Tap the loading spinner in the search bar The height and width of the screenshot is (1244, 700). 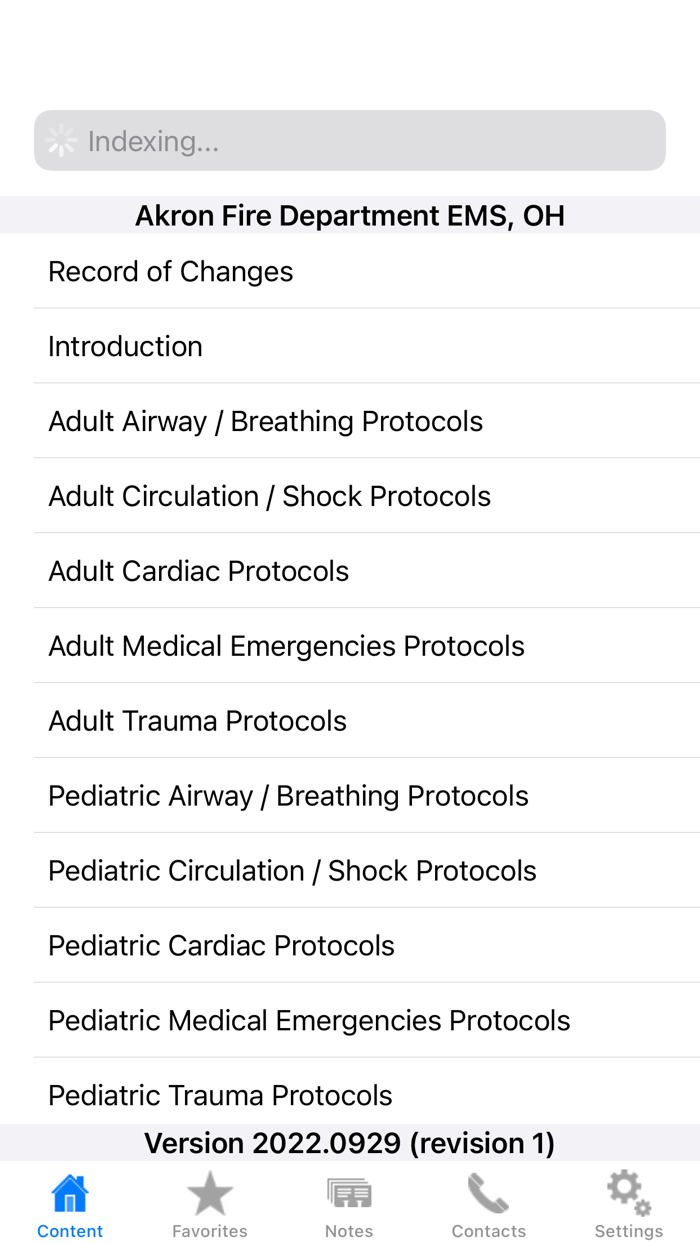[x=62, y=140]
